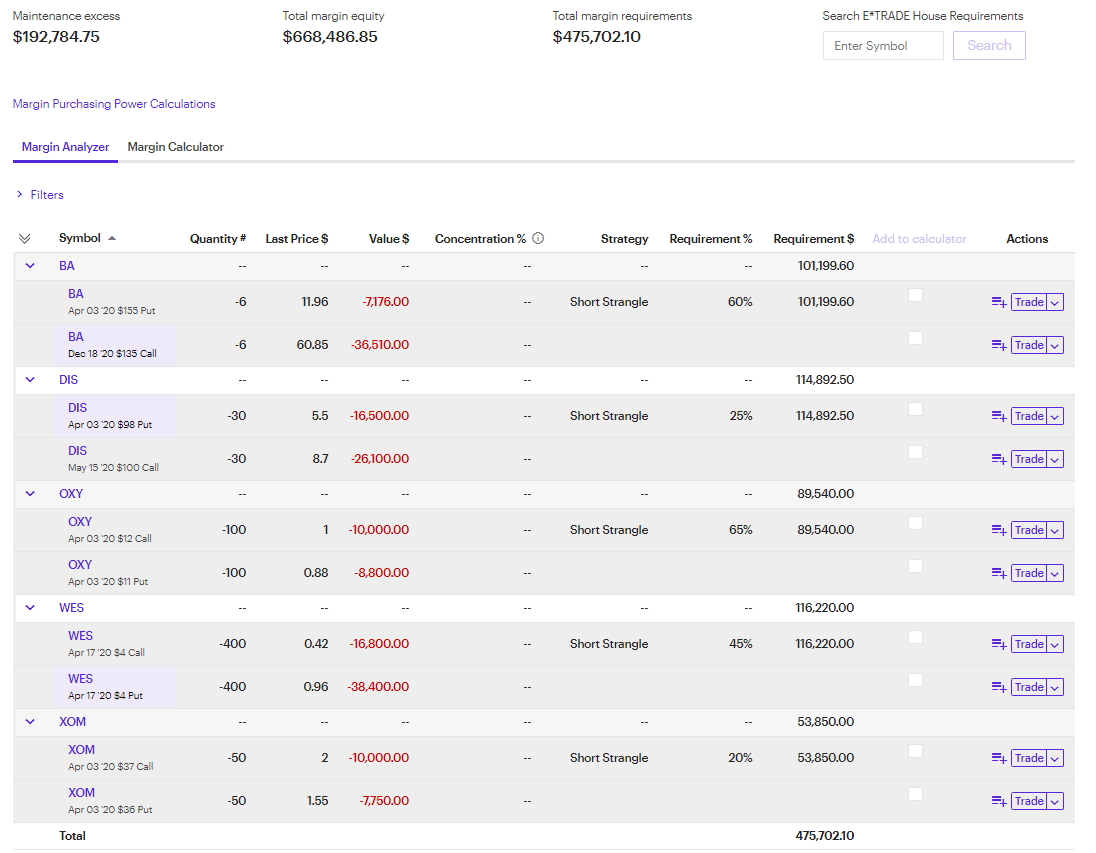1096x853 pixels.
Task: Click Trade for DIS Apr 03 $98 Put
Action: (1029, 416)
